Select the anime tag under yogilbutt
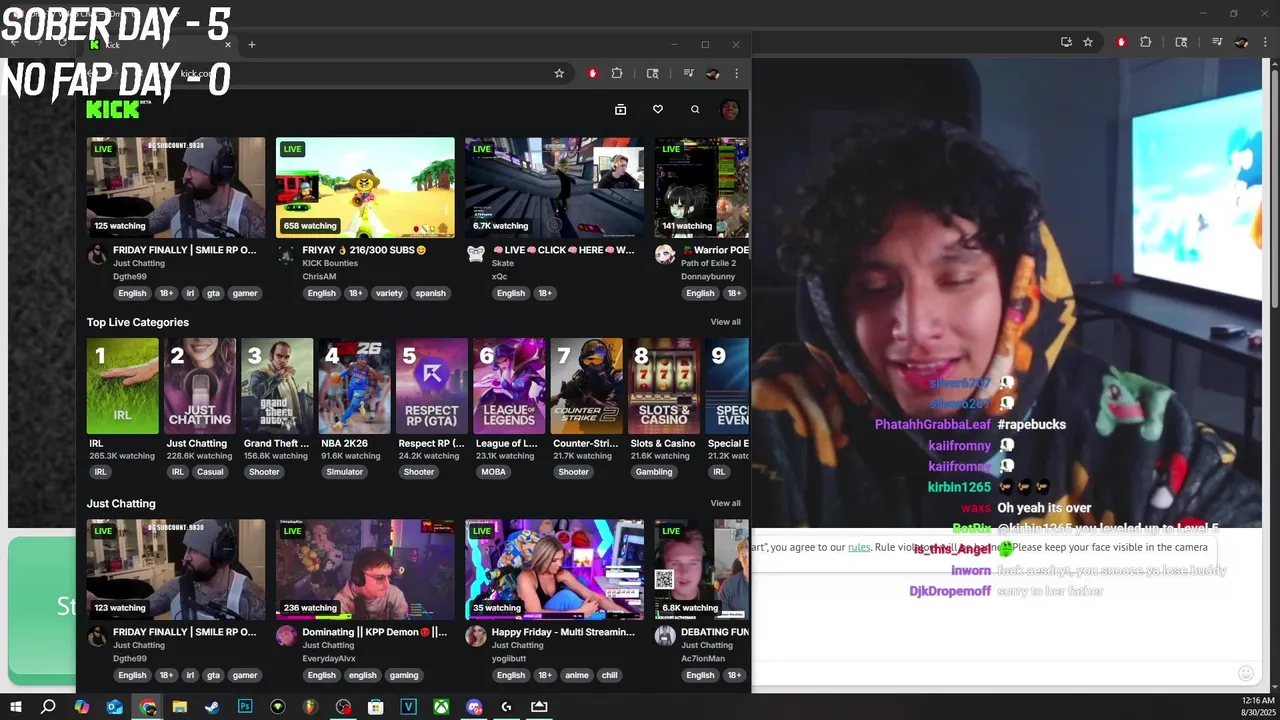 pyautogui.click(x=577, y=675)
